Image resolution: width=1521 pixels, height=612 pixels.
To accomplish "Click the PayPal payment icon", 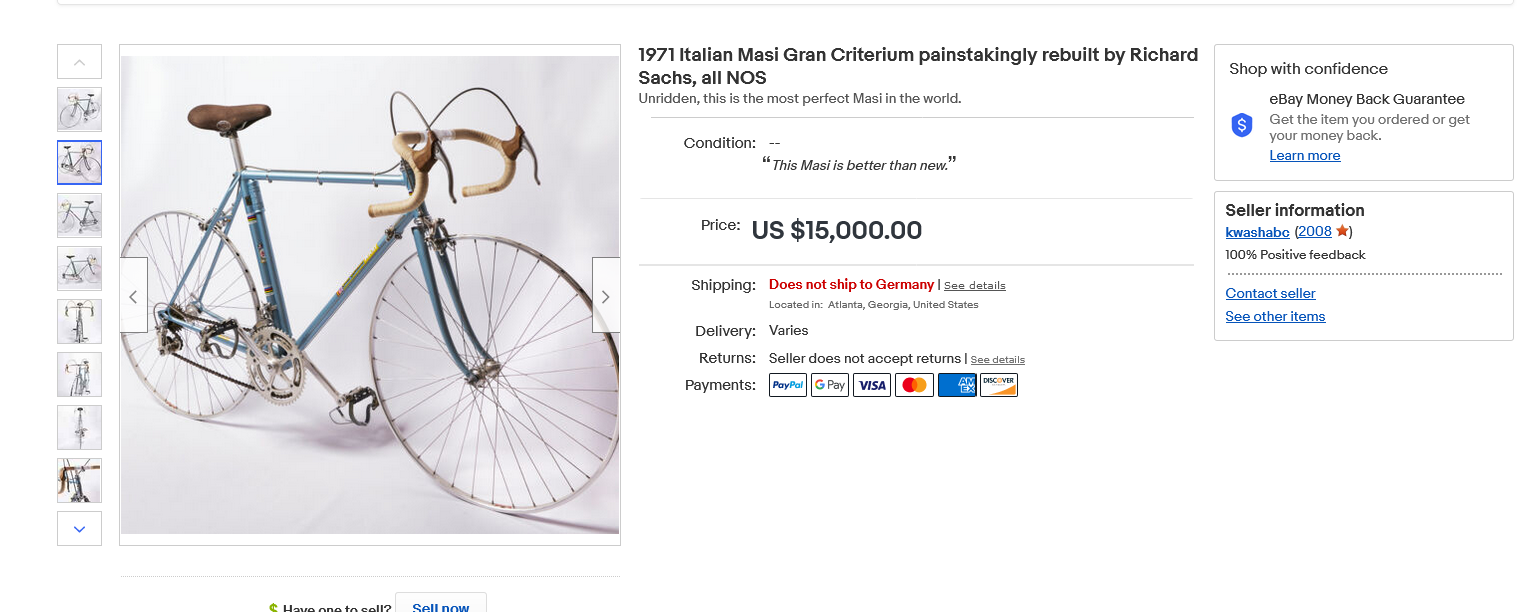I will 787,385.
